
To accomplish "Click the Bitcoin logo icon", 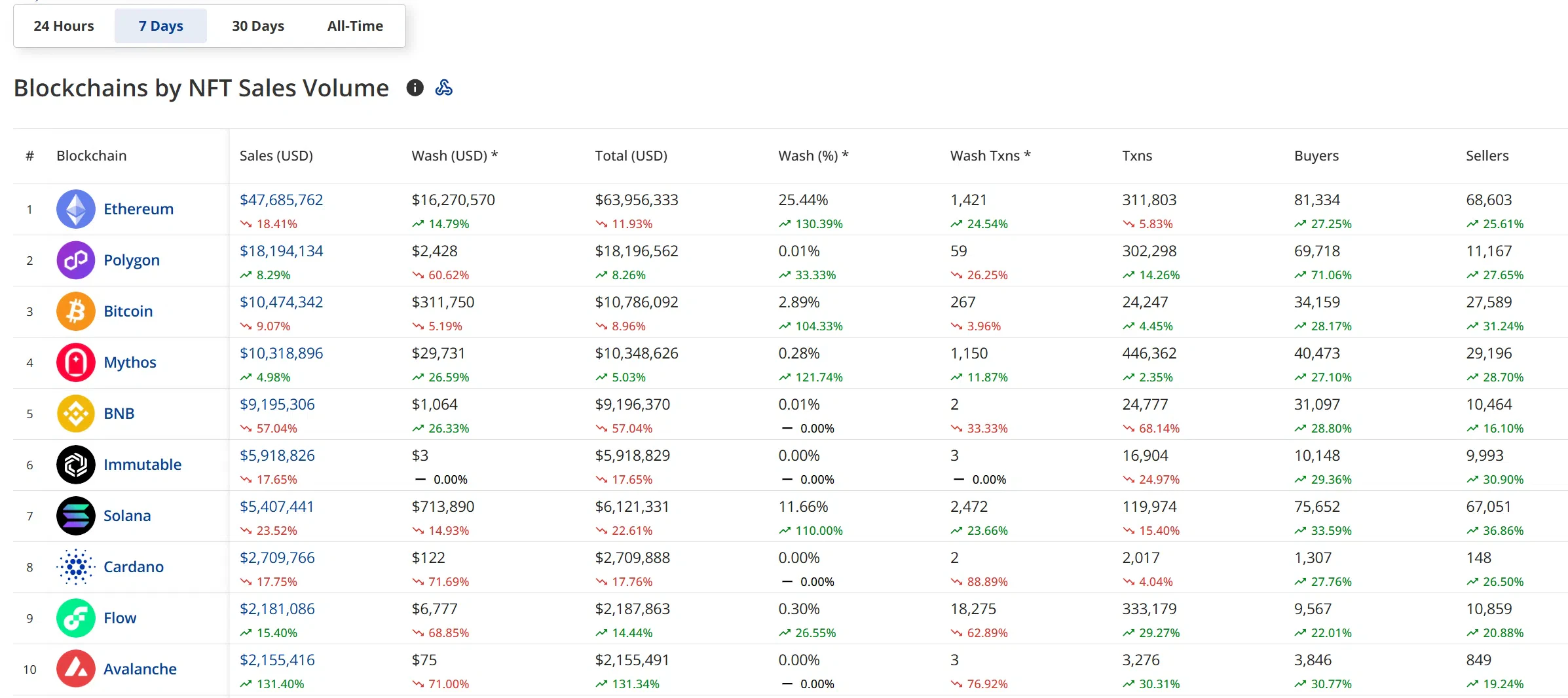I will tap(76, 311).
